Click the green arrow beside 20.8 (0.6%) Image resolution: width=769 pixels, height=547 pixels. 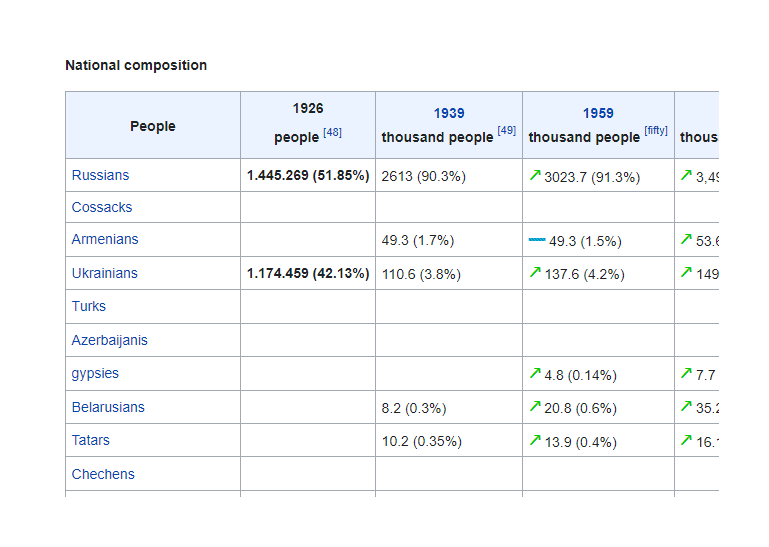(x=535, y=408)
